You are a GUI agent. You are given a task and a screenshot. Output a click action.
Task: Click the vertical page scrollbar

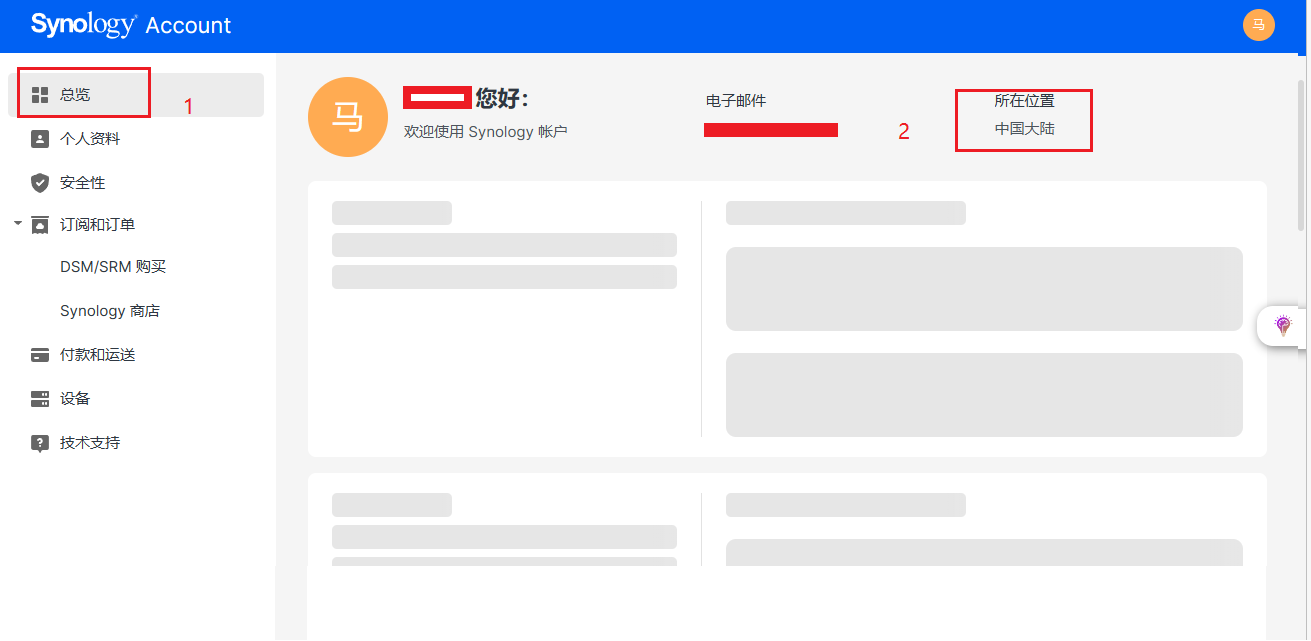click(x=1301, y=150)
